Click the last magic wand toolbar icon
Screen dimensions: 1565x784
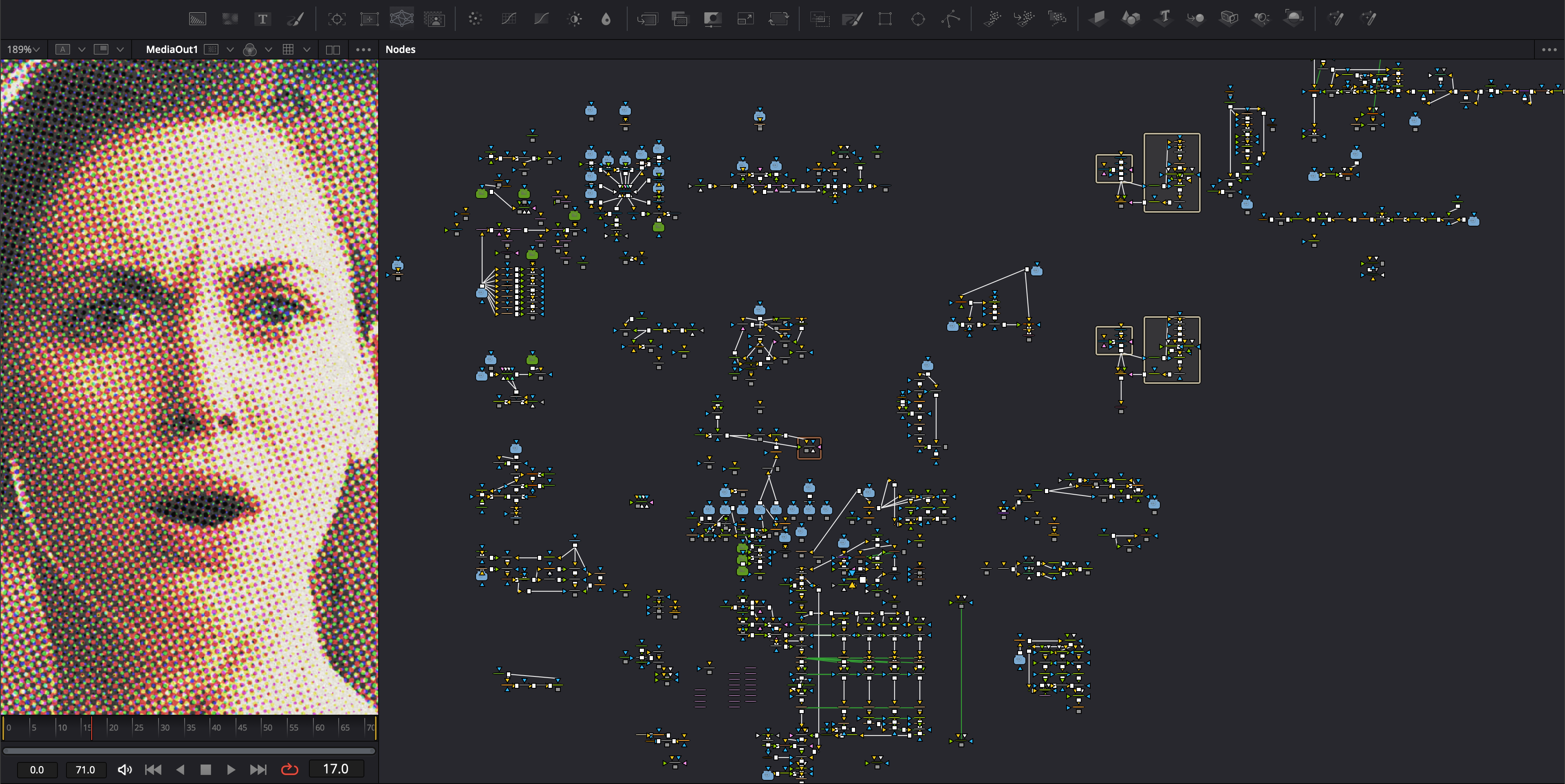click(x=1369, y=19)
